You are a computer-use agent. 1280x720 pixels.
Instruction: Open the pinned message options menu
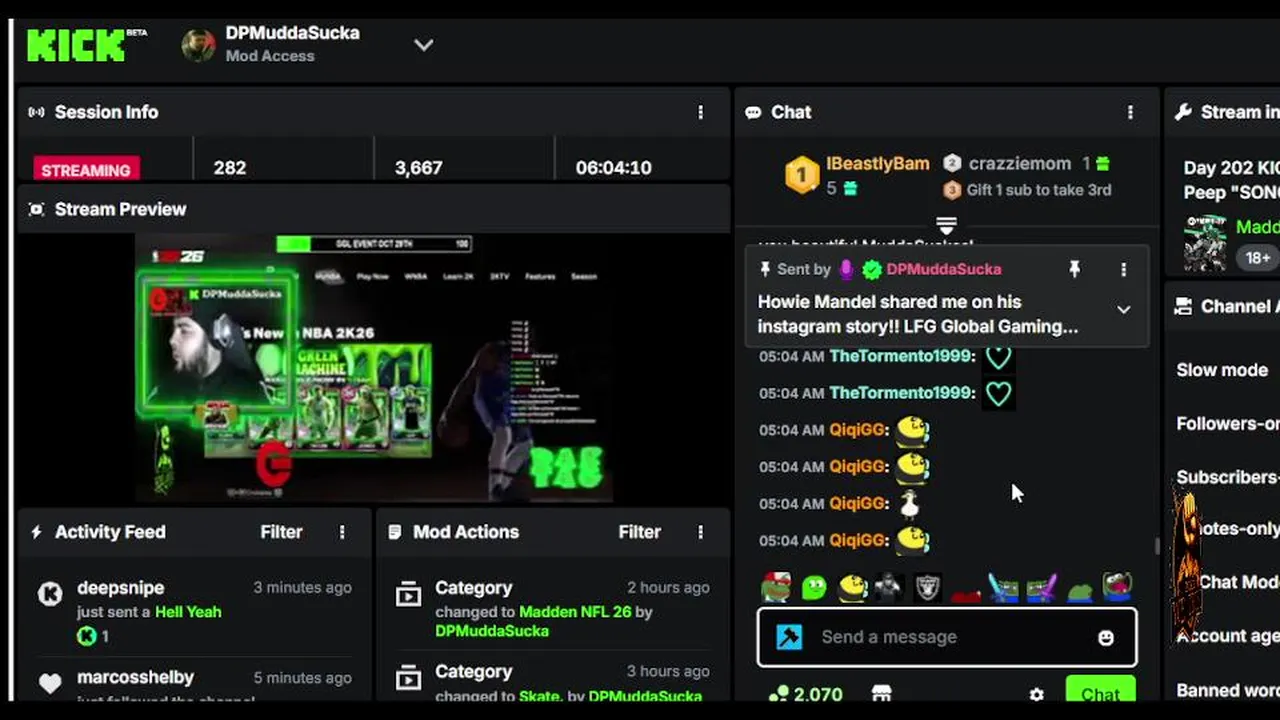click(1123, 269)
